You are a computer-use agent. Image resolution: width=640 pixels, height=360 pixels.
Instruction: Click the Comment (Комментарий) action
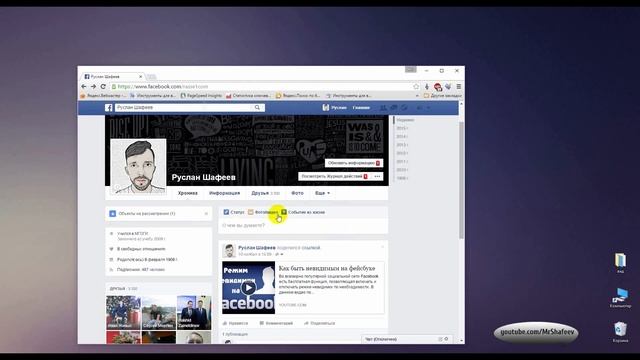pyautogui.click(x=276, y=323)
